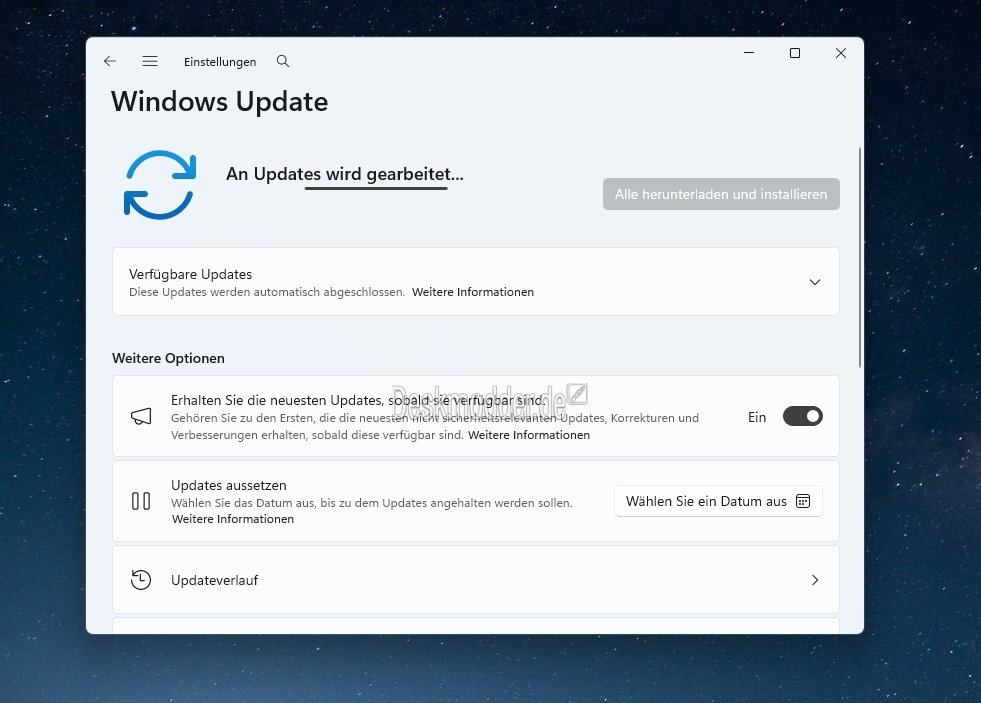The width and height of the screenshot is (981, 703).
Task: Open the hamburger navigation menu
Action: (150, 61)
